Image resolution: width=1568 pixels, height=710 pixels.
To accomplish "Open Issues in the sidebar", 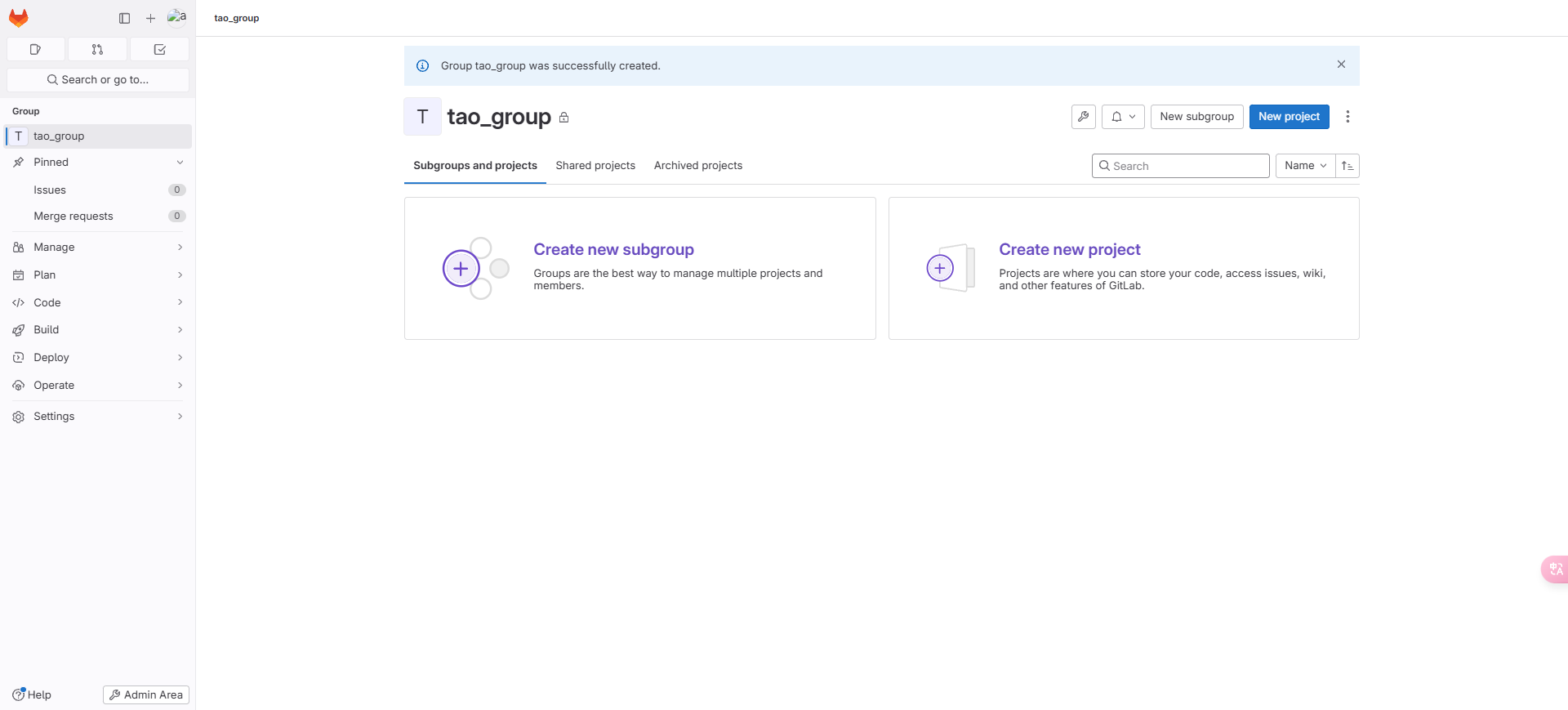I will pos(98,190).
